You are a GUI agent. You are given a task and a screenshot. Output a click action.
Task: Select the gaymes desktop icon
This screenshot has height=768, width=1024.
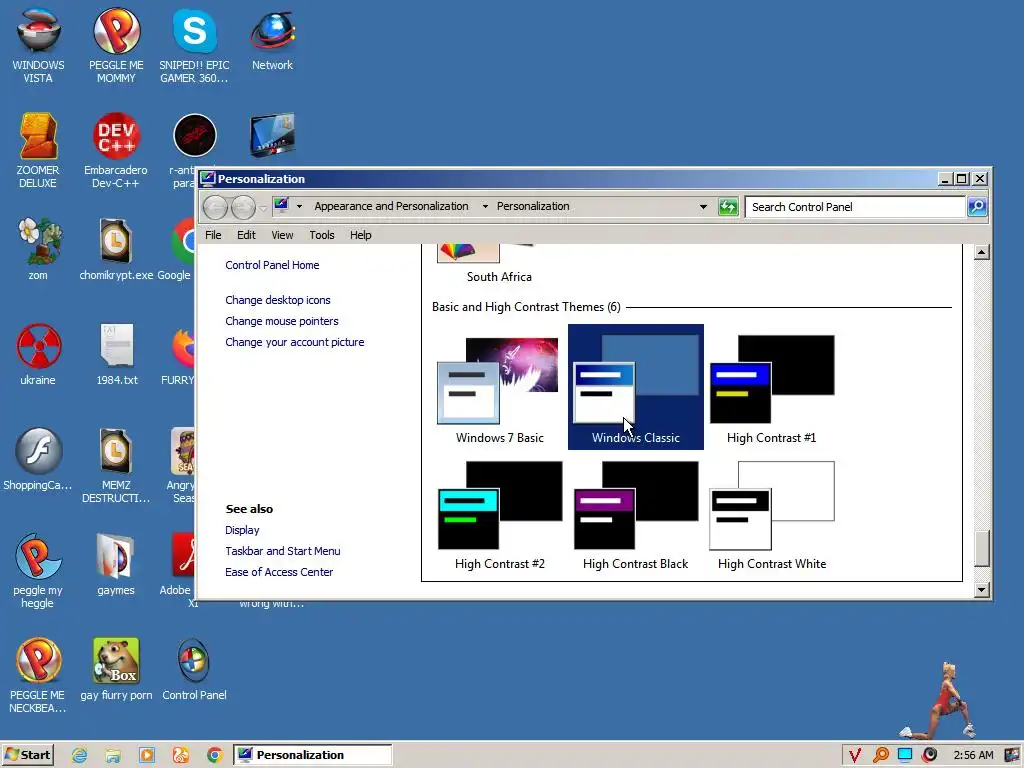[116, 564]
